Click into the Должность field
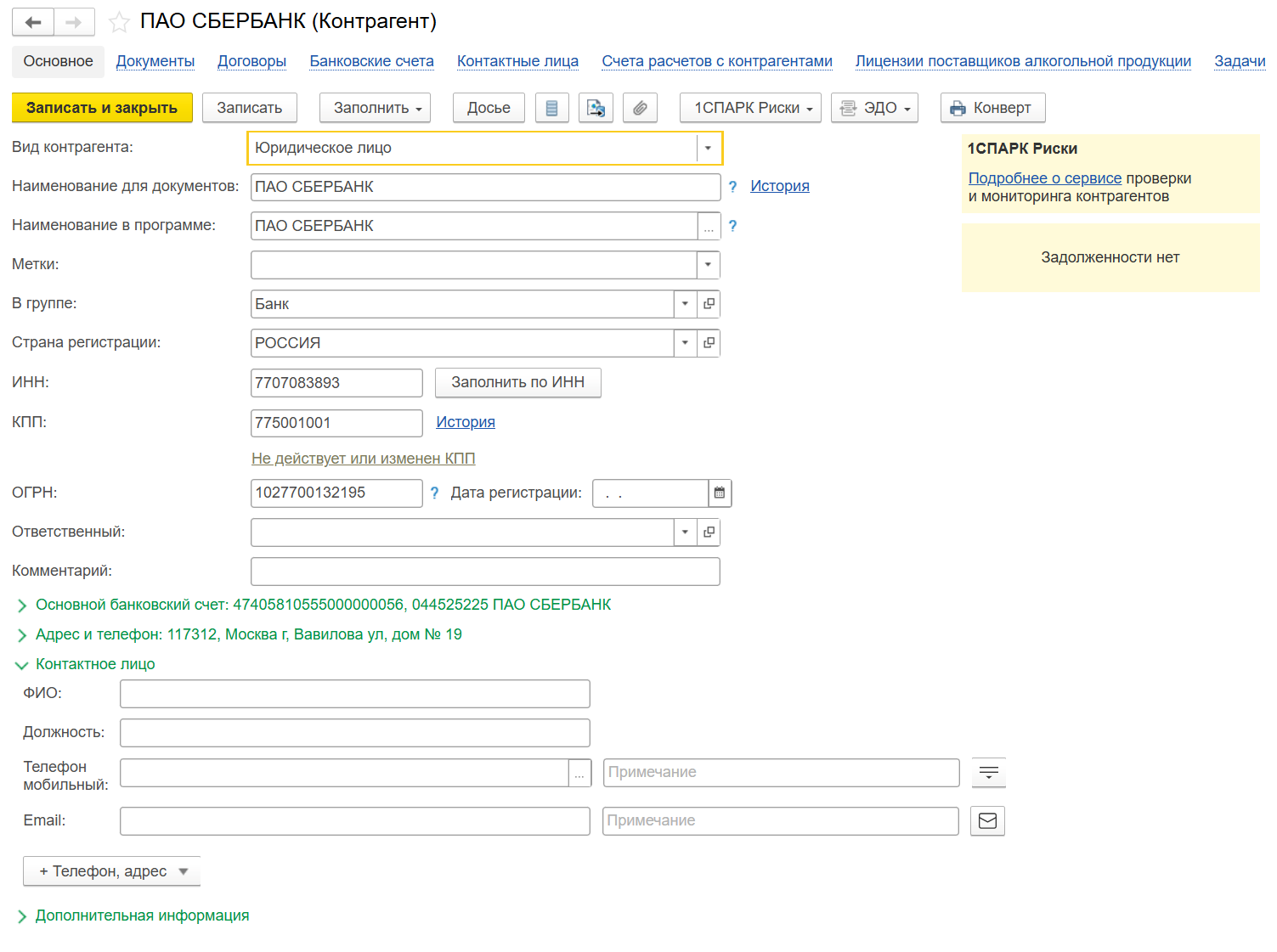This screenshot has height=952, width=1277. click(x=354, y=733)
